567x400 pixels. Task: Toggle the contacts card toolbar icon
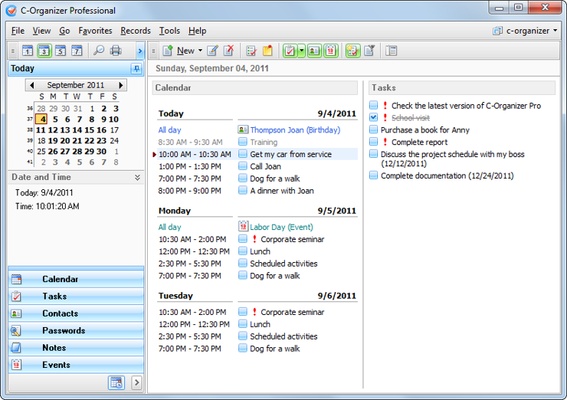pyautogui.click(x=314, y=51)
